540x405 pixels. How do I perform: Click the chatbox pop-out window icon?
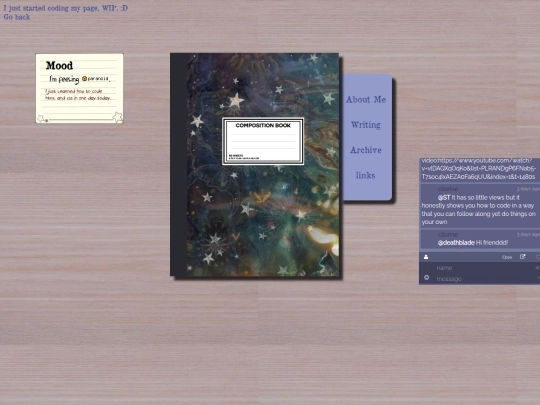(x=522, y=257)
